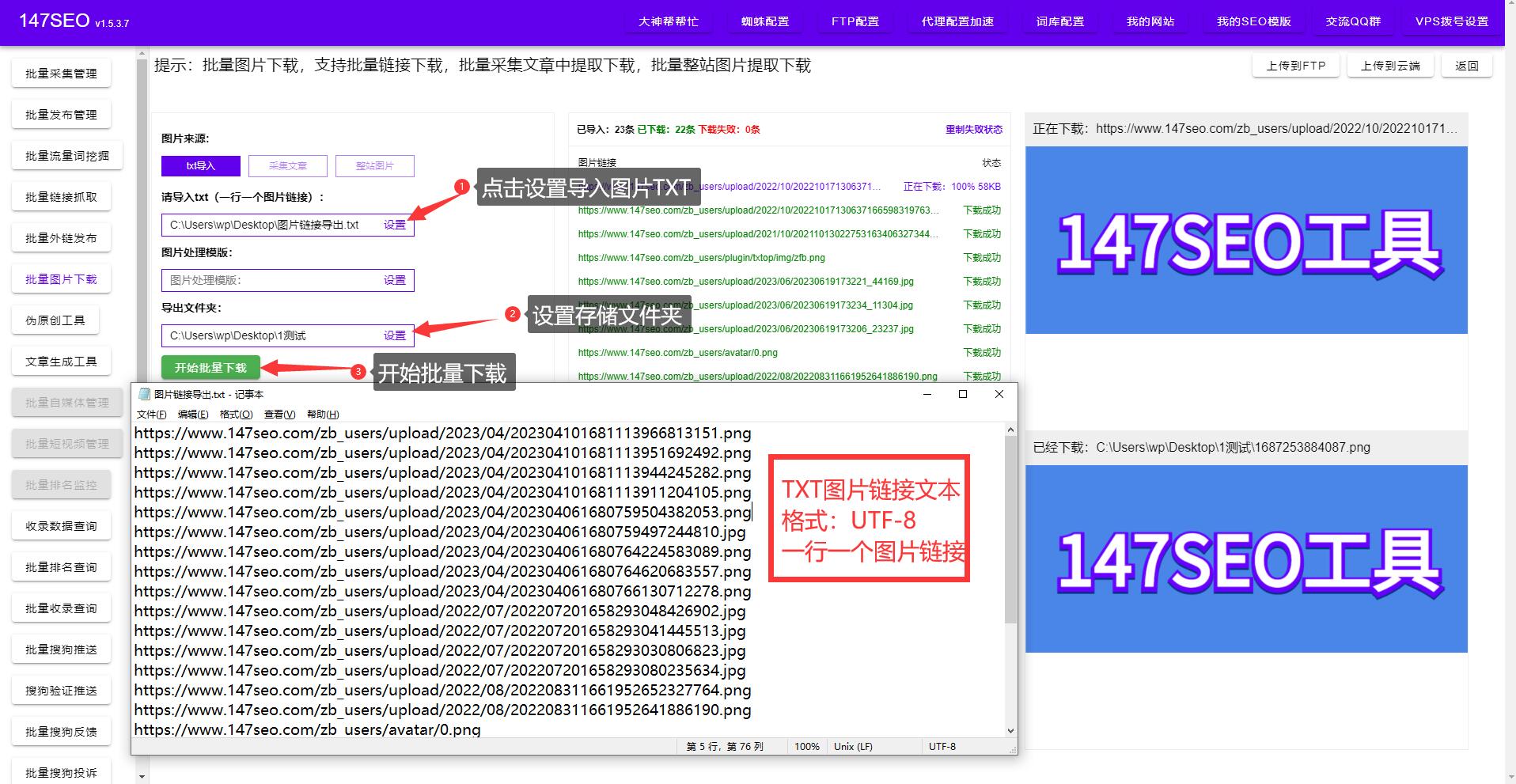The height and width of the screenshot is (784, 1516).
Task: Open 批量采集管理 in the sidebar
Action: pyautogui.click(x=61, y=74)
